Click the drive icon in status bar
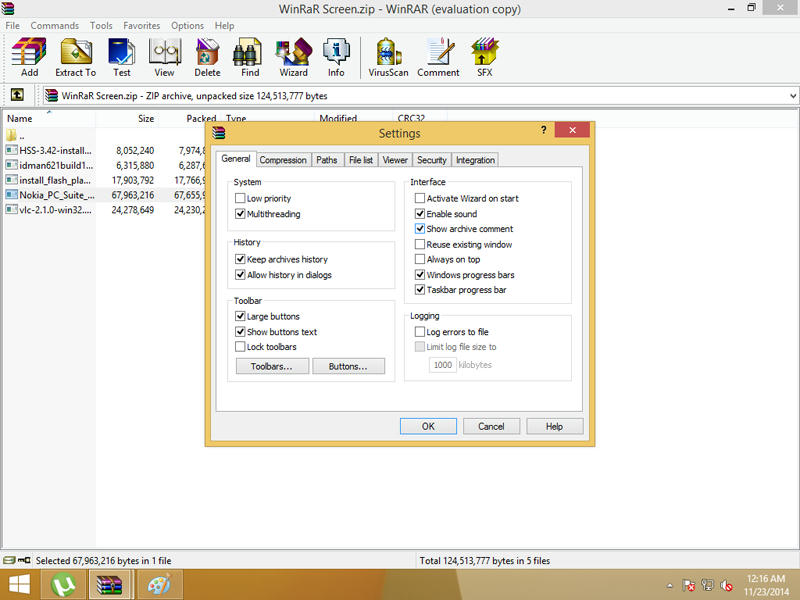 click(9, 560)
